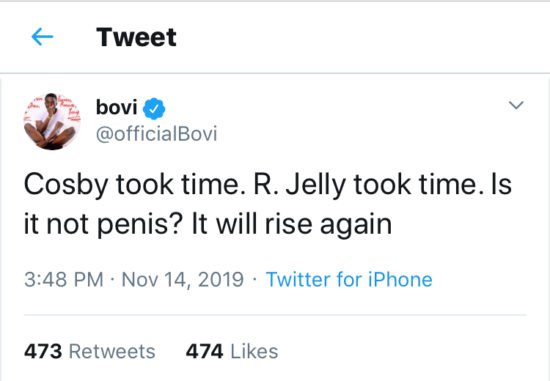Open the @officialBovi handle

[x=156, y=134]
